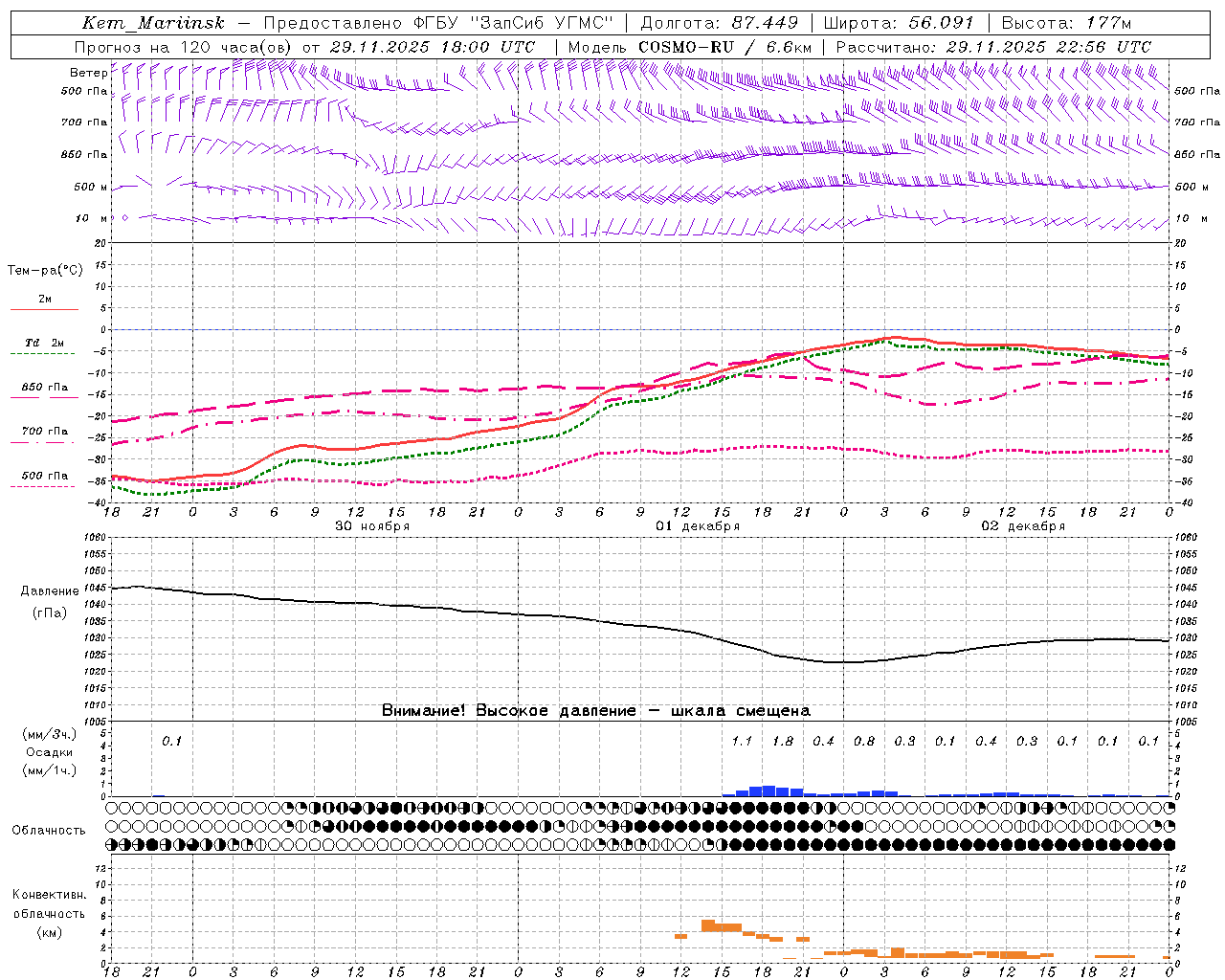The width and height of the screenshot is (1225, 980).
Task: Click the computed time Рассчитано: 29.11.2025 22:56 UTC
Action: click(993, 47)
